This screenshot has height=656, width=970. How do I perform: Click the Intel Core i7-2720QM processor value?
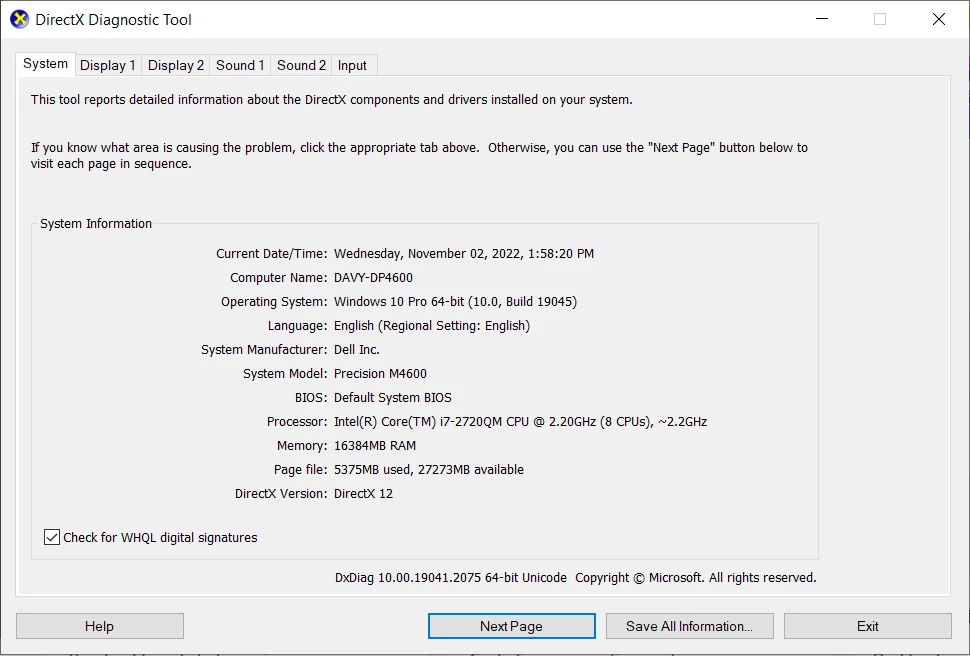coord(520,422)
